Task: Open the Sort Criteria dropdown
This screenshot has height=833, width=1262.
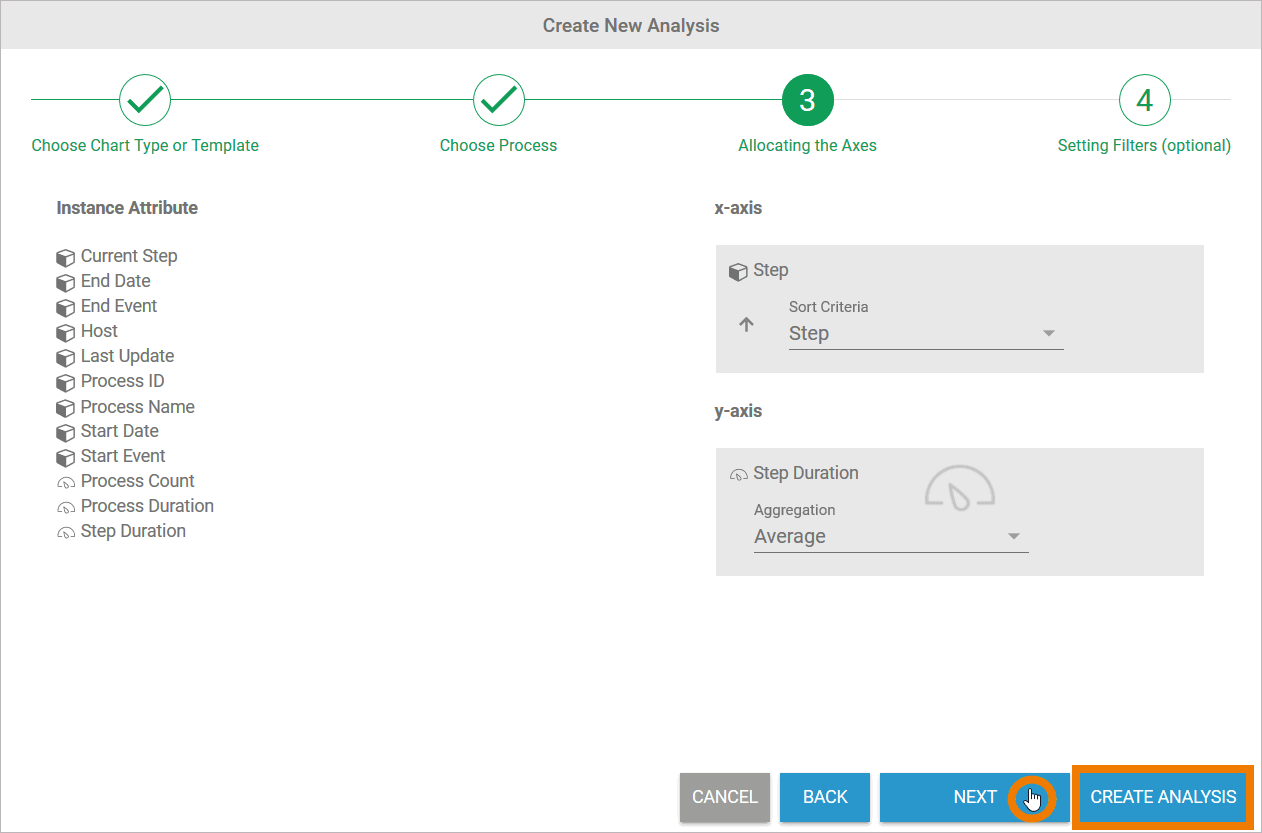Action: [924, 334]
